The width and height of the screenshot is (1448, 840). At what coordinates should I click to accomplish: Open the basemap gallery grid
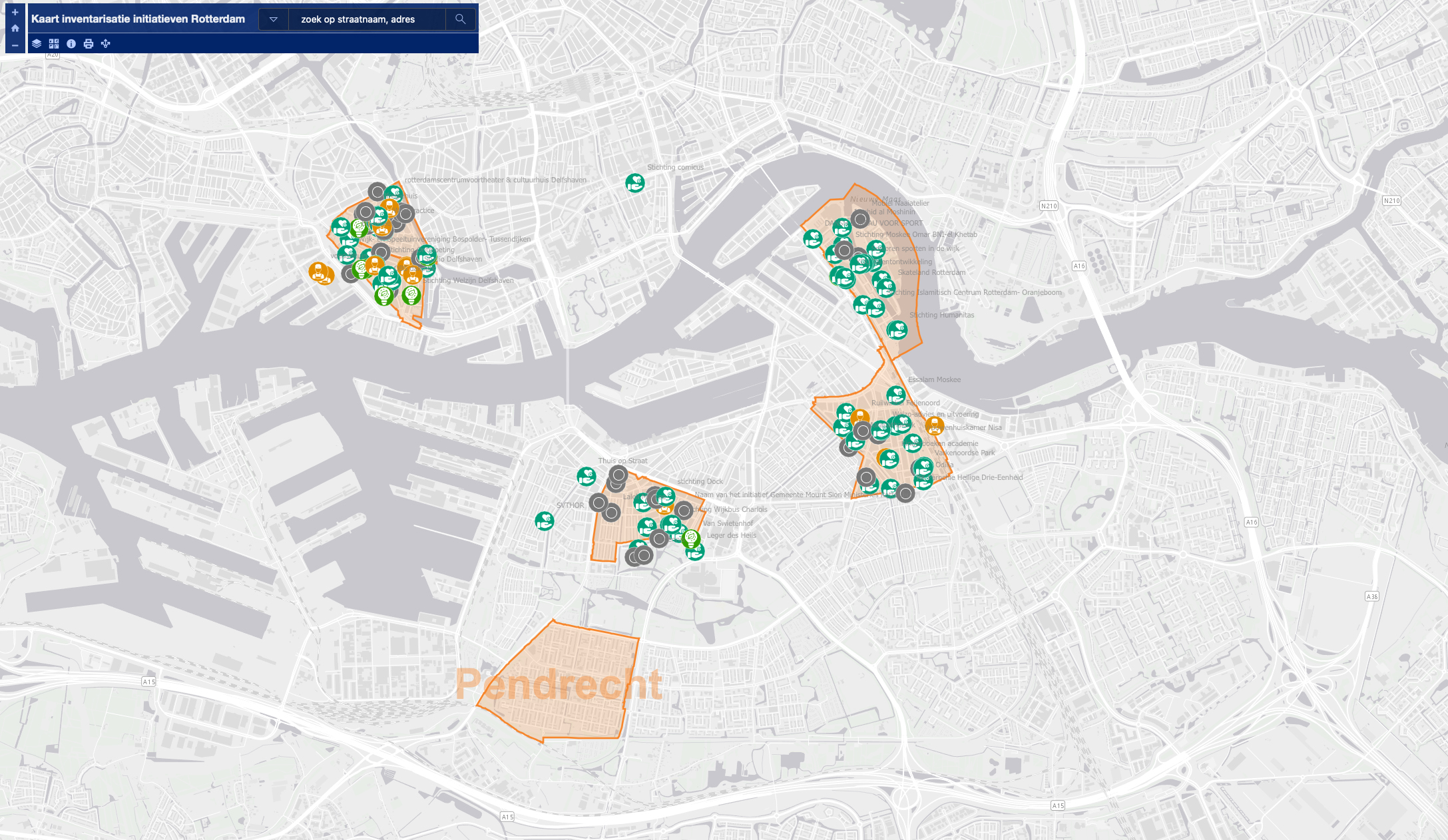point(54,44)
